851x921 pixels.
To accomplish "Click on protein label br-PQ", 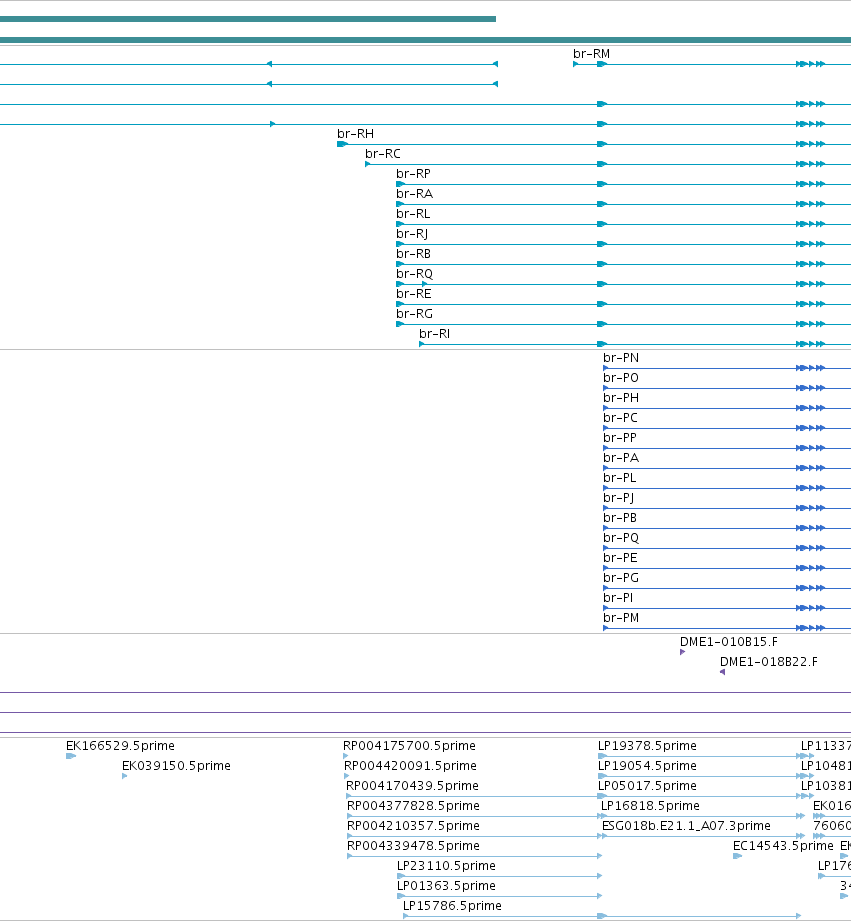I will coord(621,537).
